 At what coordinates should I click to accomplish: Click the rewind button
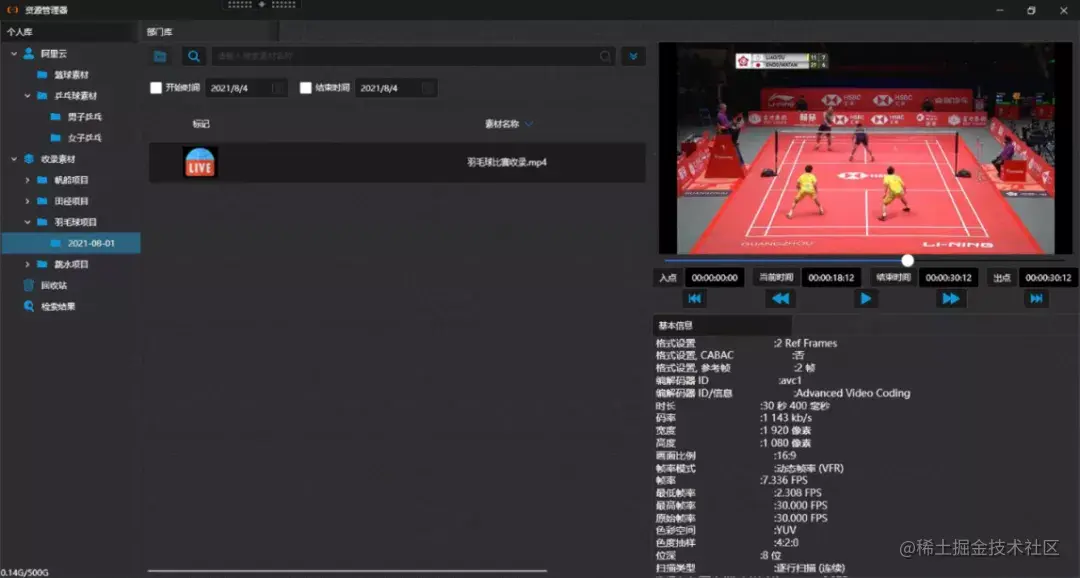[780, 298]
